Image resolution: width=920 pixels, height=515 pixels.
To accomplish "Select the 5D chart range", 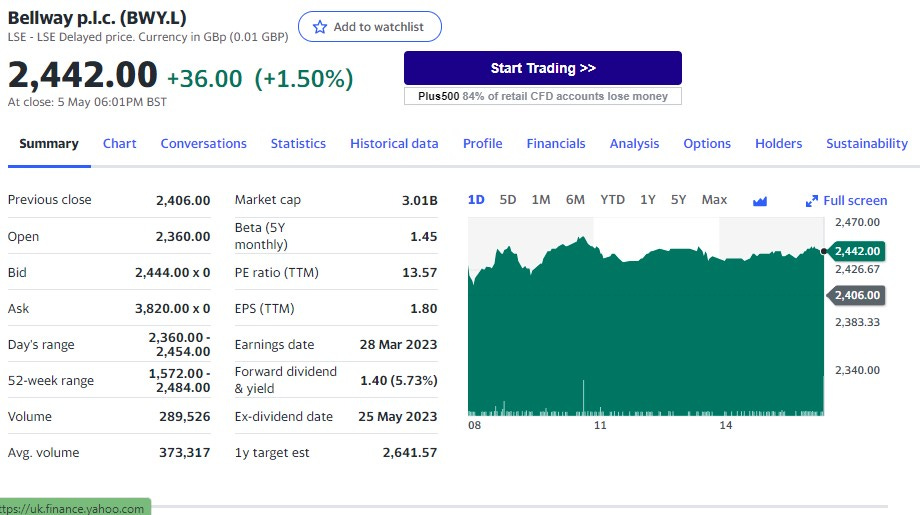I will point(508,200).
